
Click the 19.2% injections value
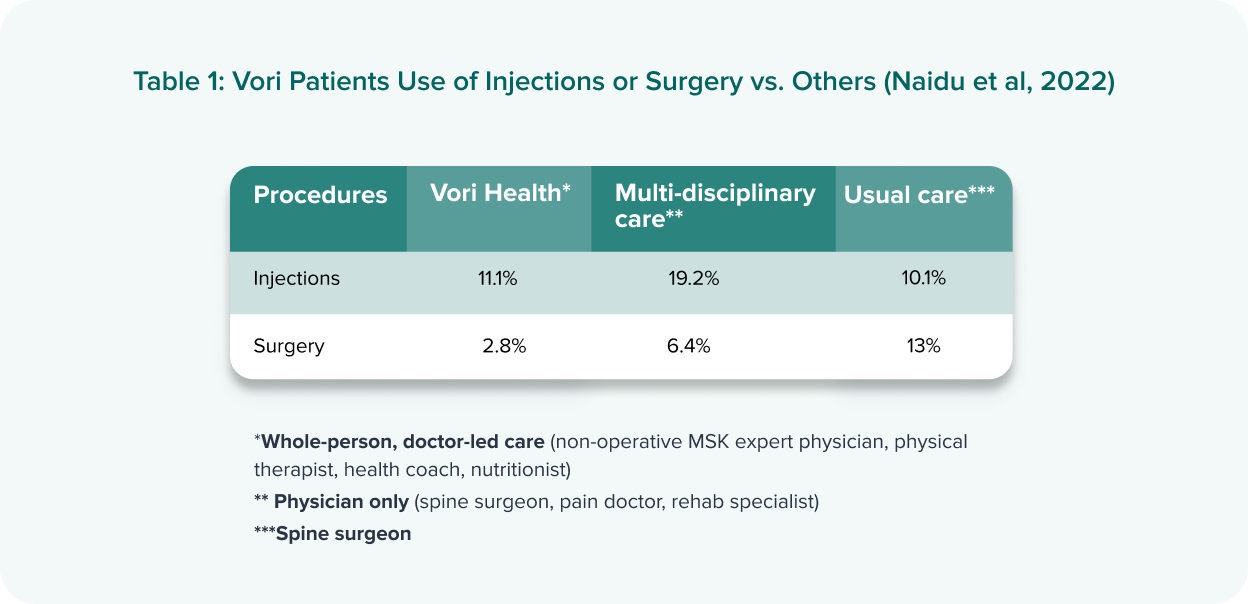(x=694, y=279)
